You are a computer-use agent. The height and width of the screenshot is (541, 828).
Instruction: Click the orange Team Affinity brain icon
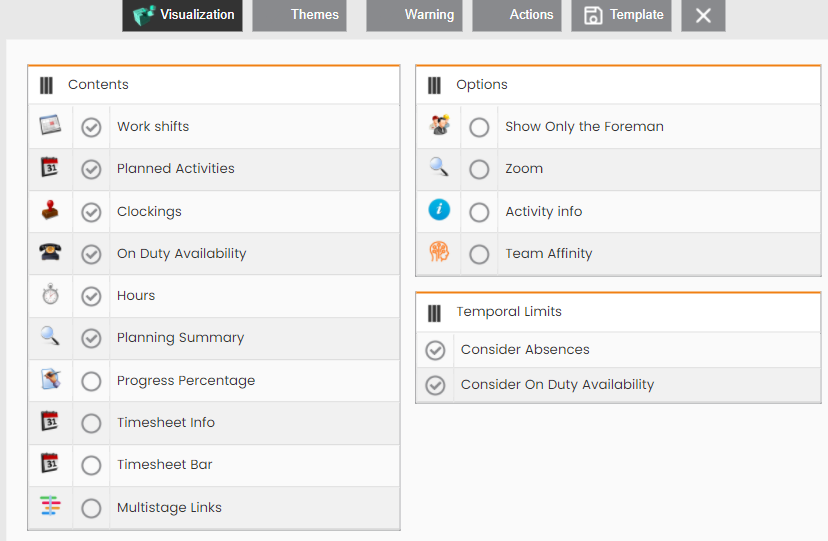click(x=439, y=252)
